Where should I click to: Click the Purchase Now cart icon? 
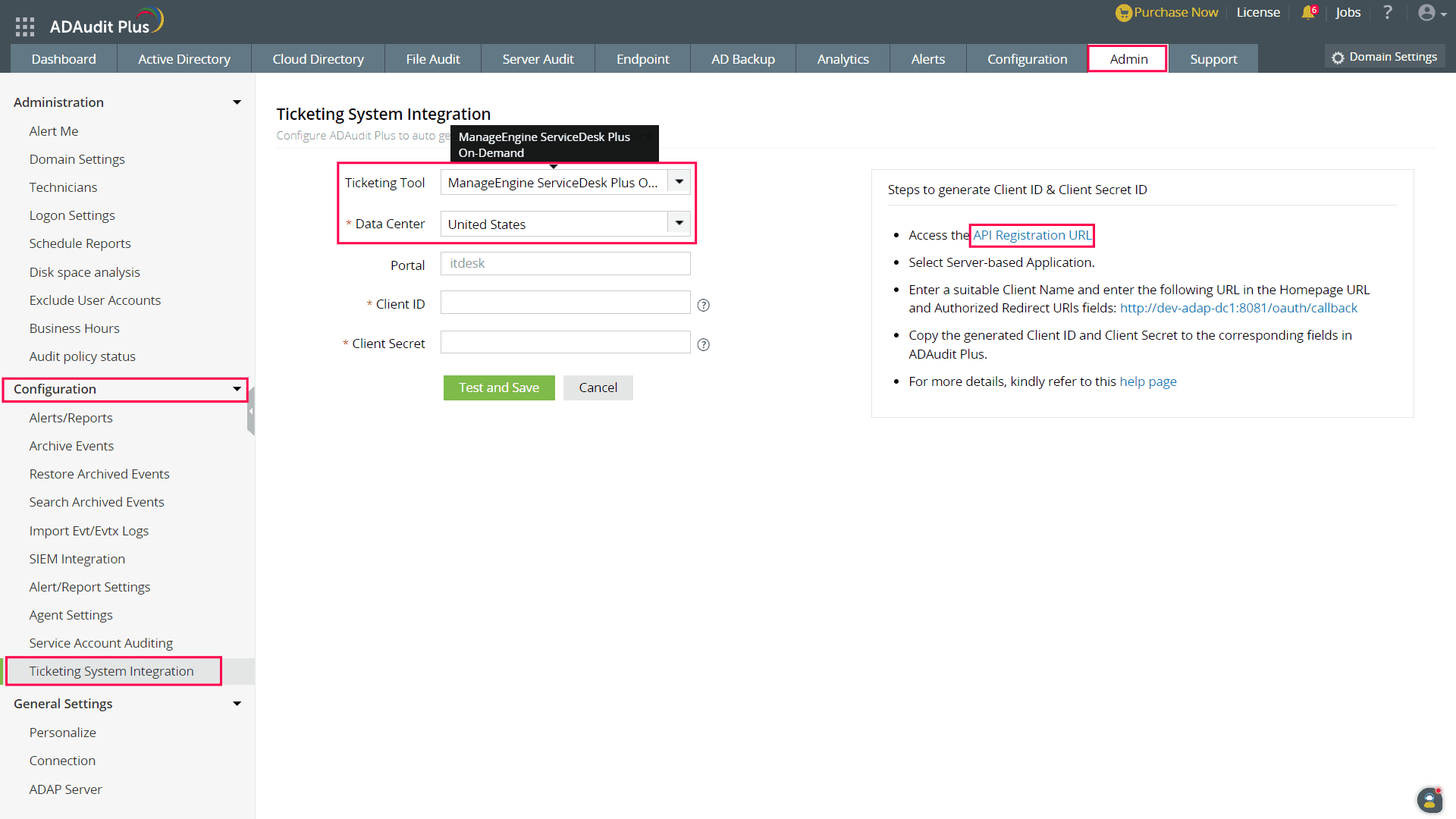point(1122,13)
